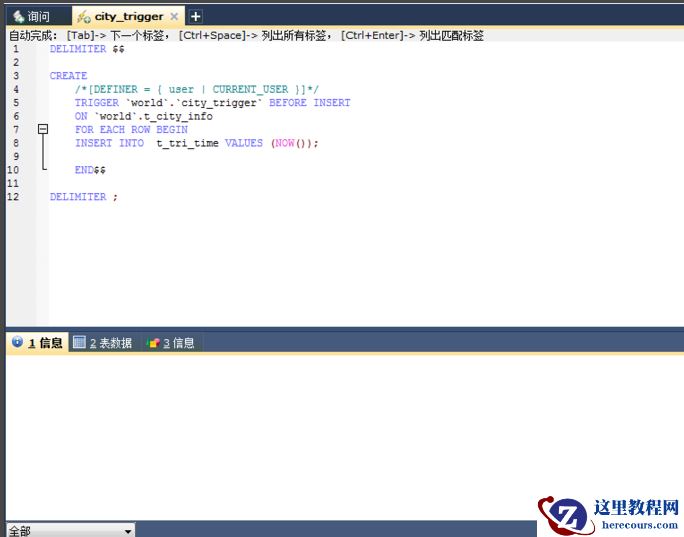Click the query icon on 询问 tab
The width and height of the screenshot is (684, 537).
(18, 17)
